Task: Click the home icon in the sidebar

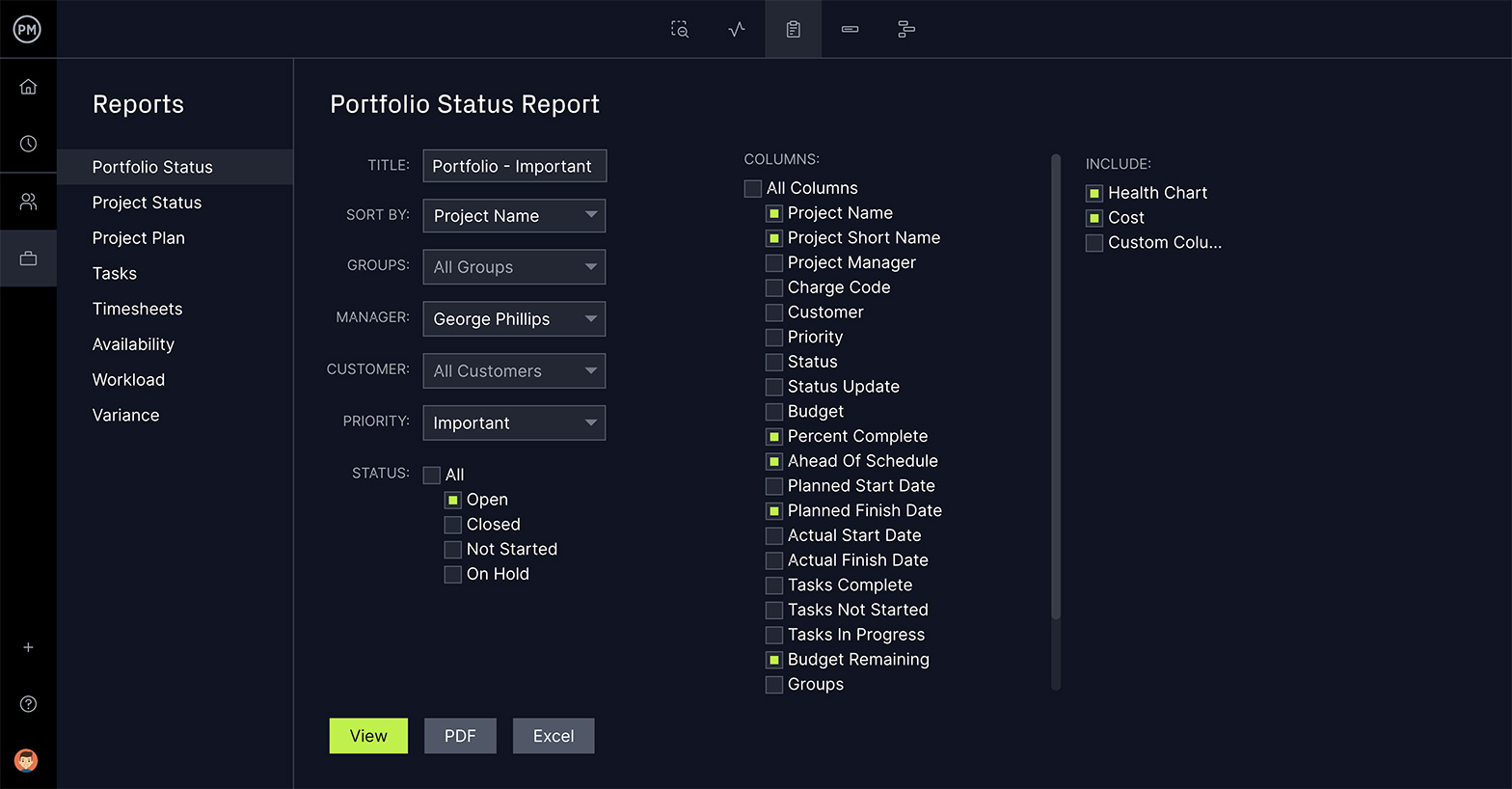Action: tap(28, 87)
